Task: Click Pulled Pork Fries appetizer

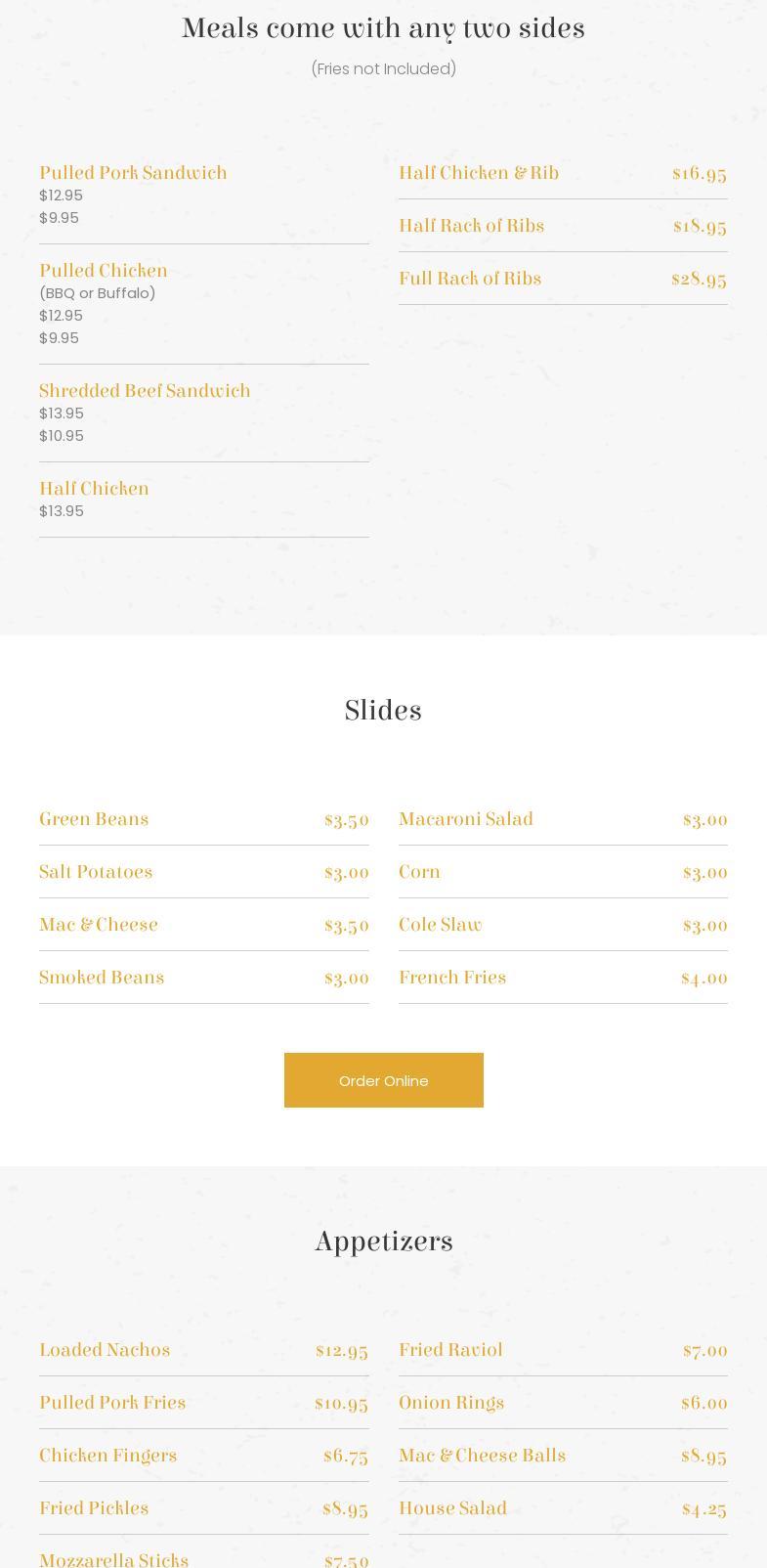Action: (x=112, y=1403)
